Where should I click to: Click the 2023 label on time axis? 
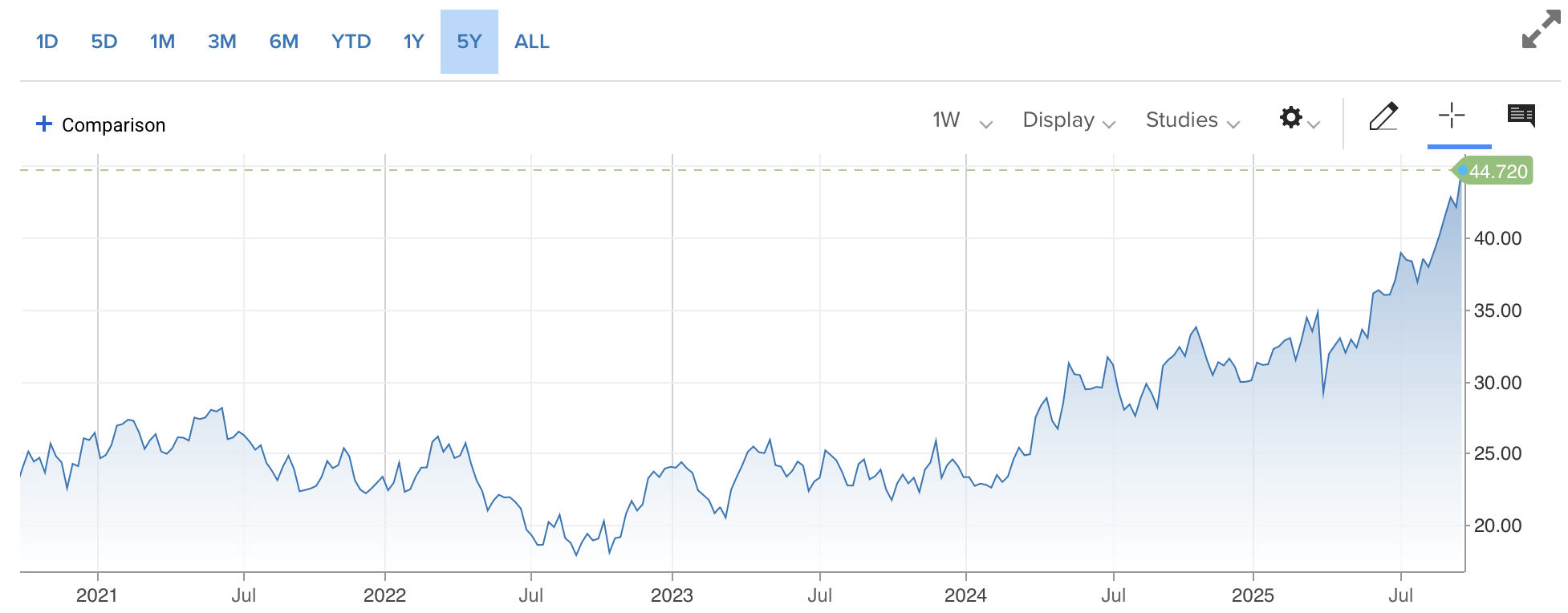coord(672,595)
